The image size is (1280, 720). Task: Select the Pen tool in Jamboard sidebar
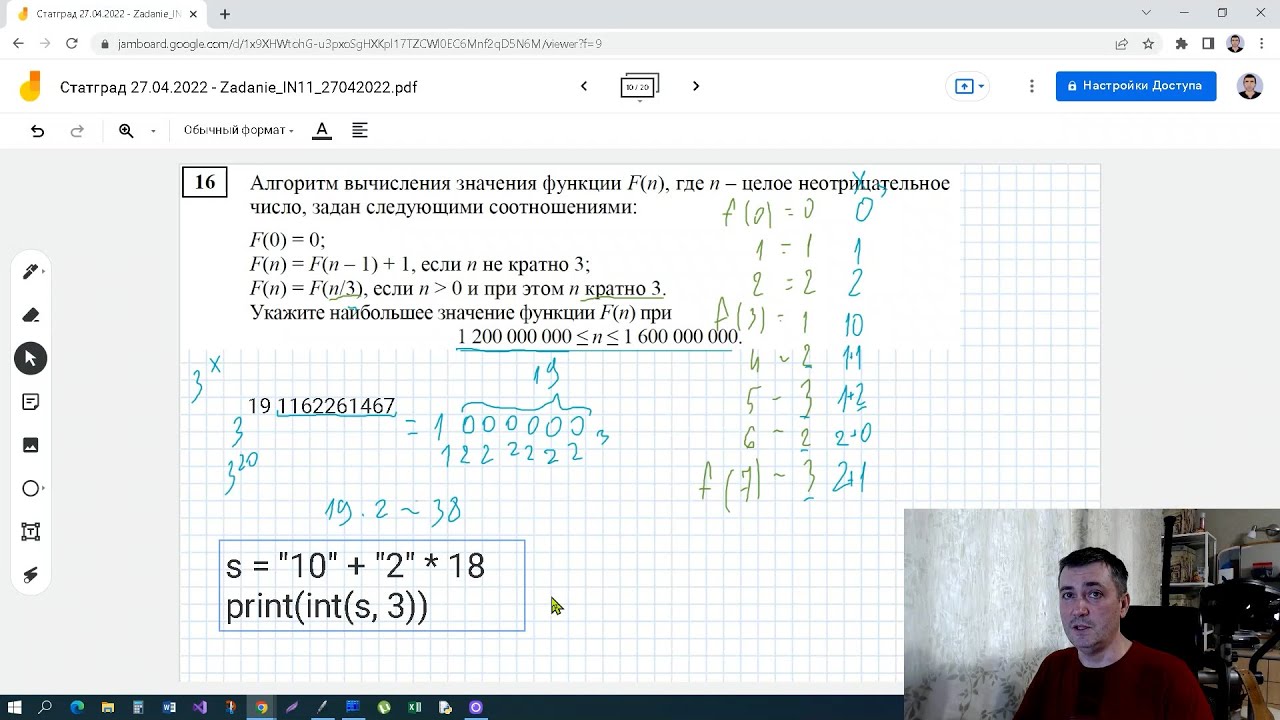click(30, 271)
